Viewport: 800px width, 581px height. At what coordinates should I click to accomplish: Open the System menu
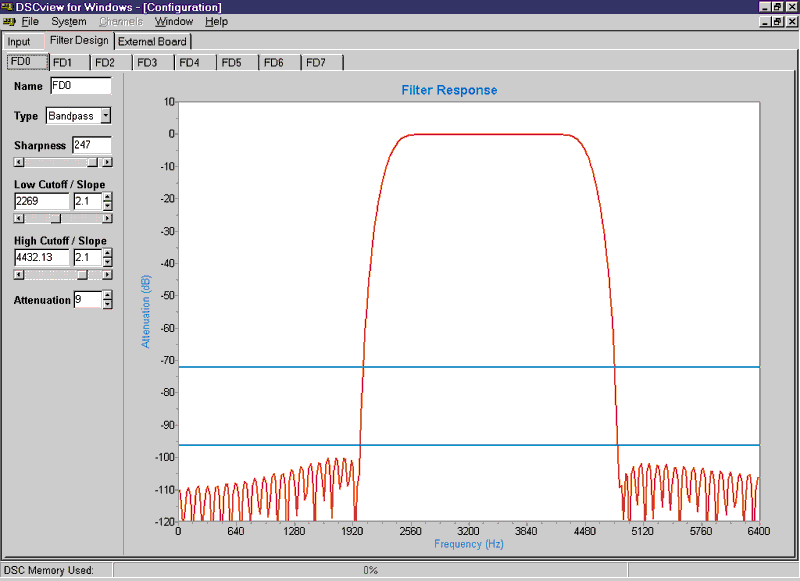coord(68,21)
